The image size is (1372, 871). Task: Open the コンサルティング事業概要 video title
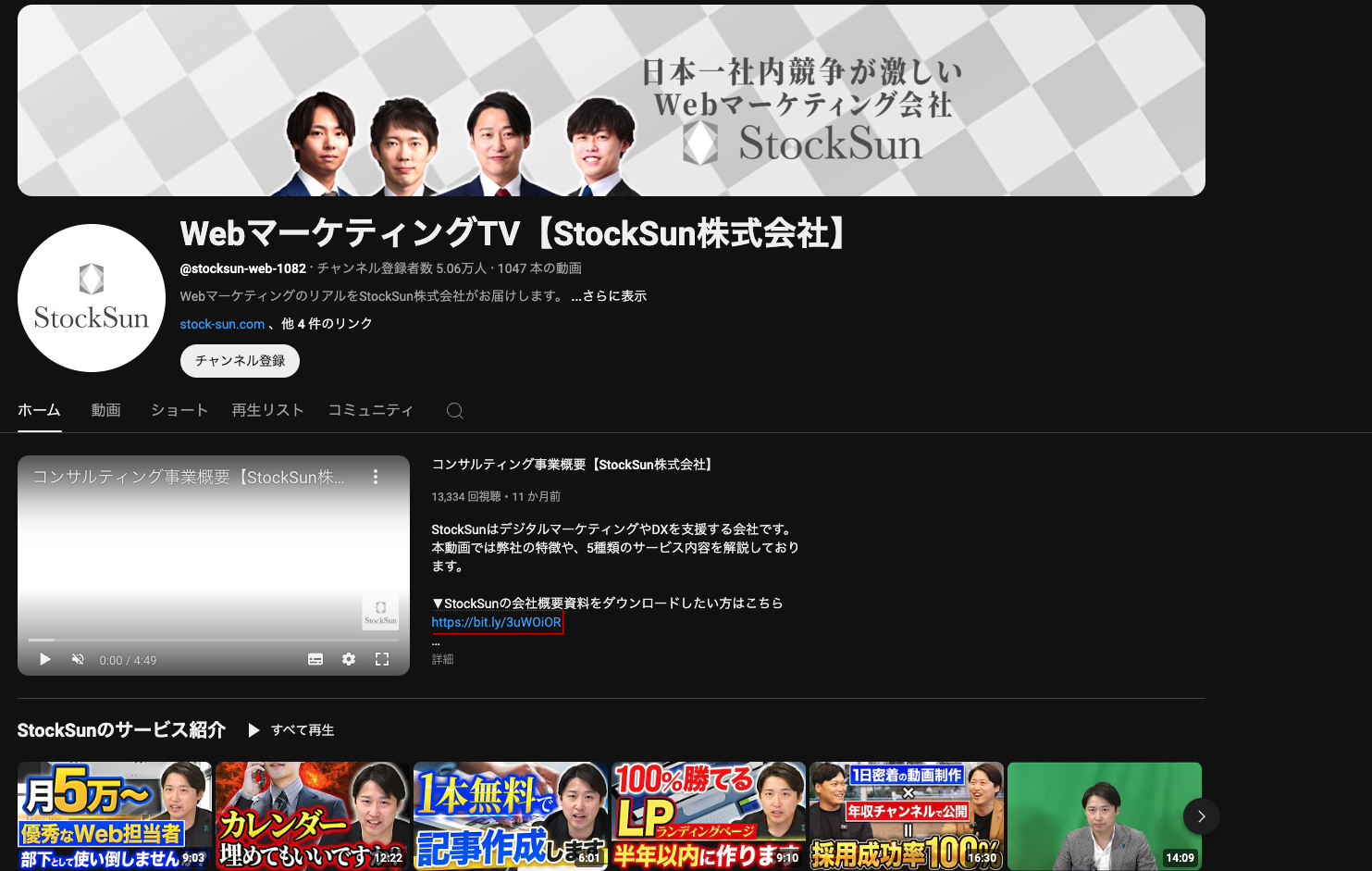click(x=574, y=465)
